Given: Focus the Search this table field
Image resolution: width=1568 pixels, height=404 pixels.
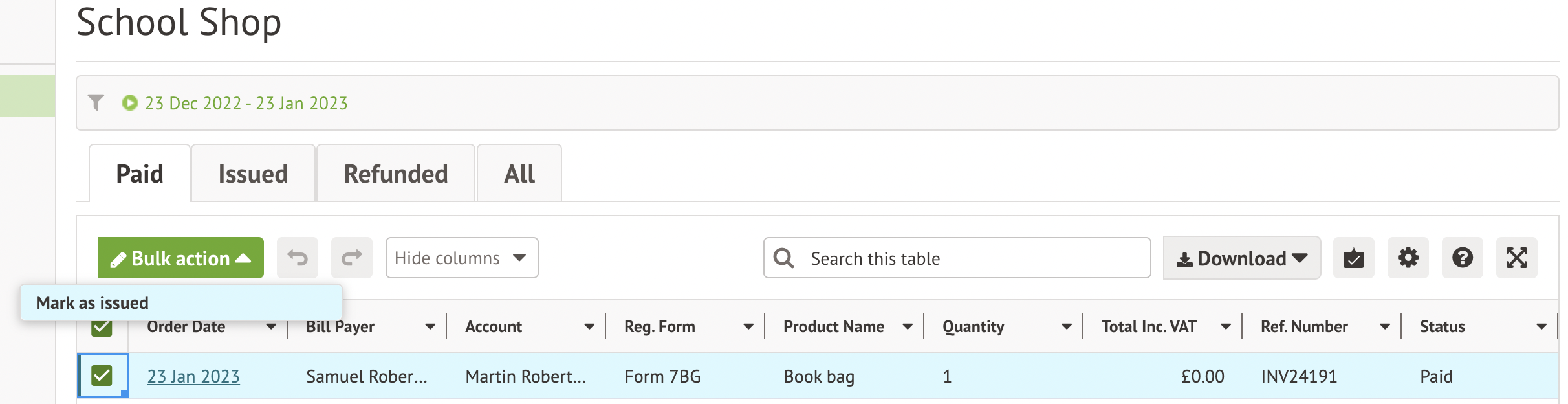Looking at the screenshot, I should (x=970, y=258).
